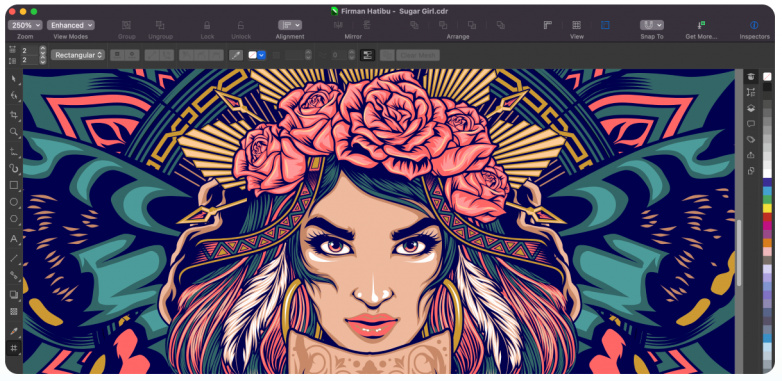This screenshot has height=381, width=782.
Task: Click the document icon in the title bar
Action: point(335,11)
